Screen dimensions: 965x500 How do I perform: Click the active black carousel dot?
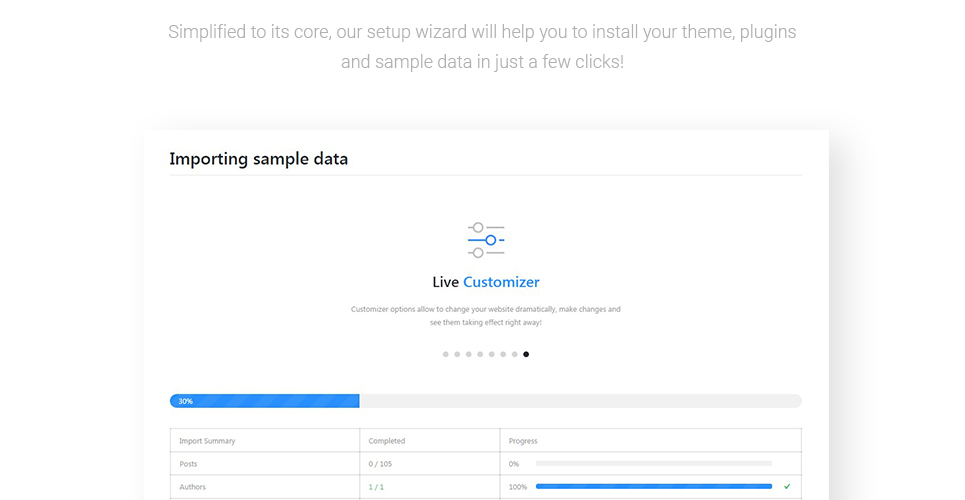(x=526, y=354)
